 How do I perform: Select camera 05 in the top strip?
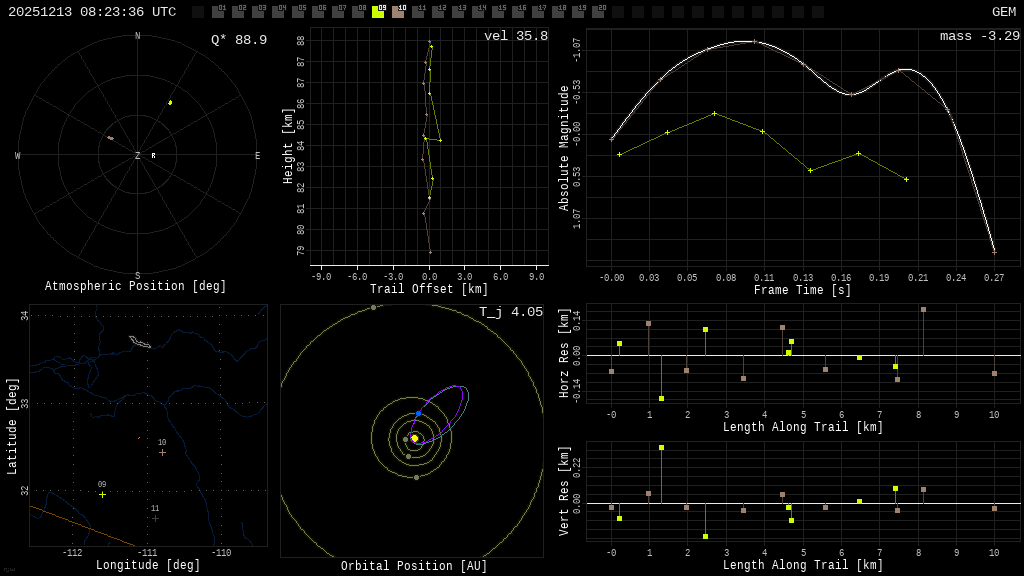(298, 12)
